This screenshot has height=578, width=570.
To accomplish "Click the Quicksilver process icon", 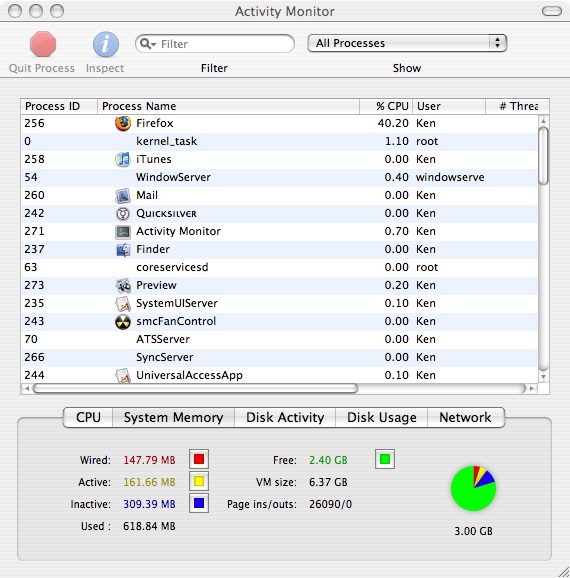I will 123,213.
